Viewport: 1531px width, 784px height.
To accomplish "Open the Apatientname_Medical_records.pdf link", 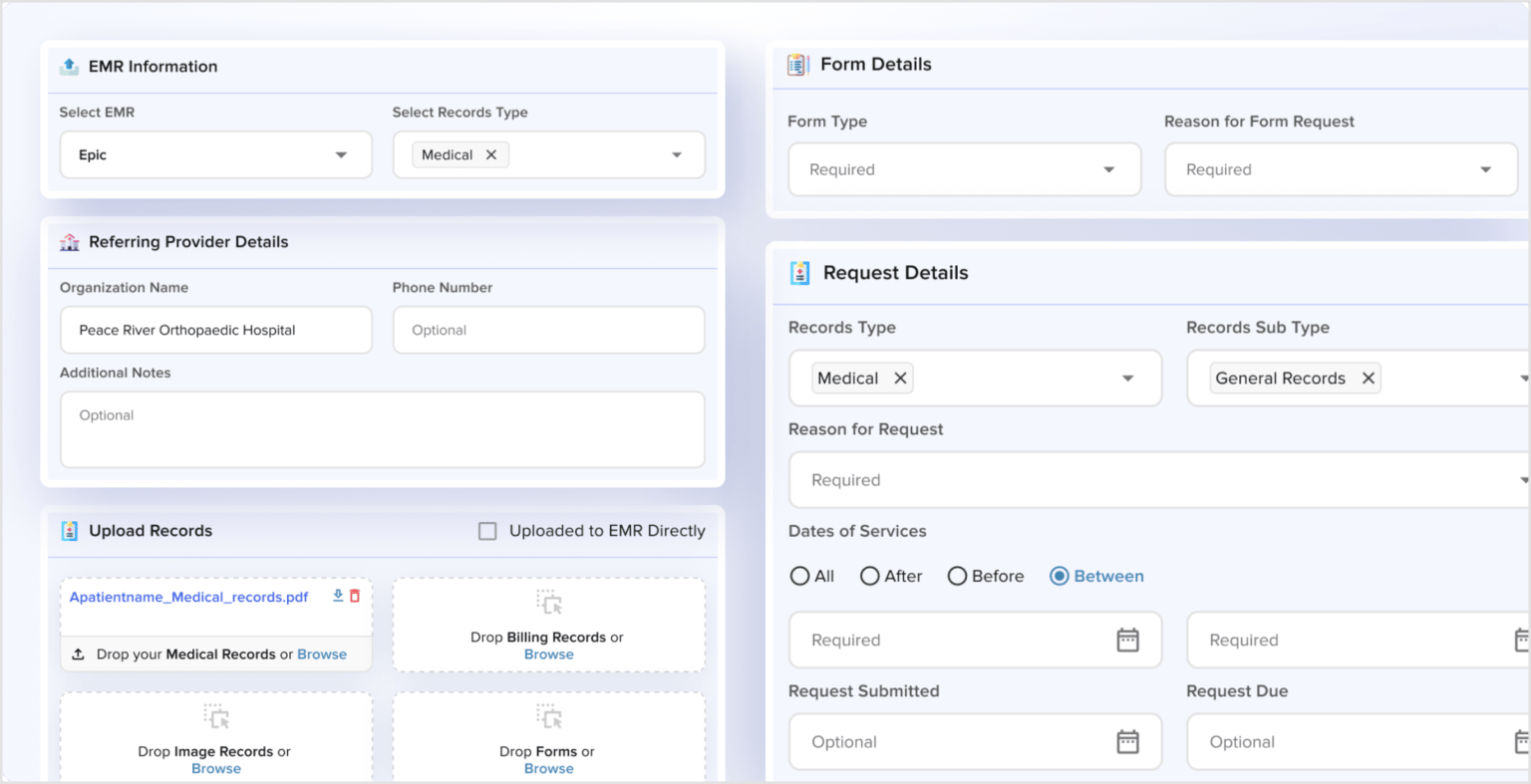I will click(188, 597).
